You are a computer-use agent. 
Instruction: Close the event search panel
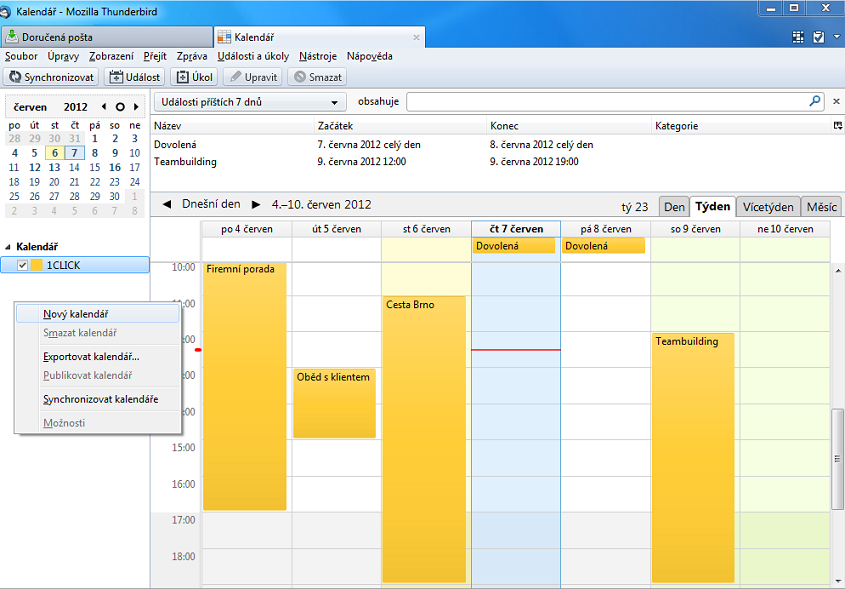836,102
